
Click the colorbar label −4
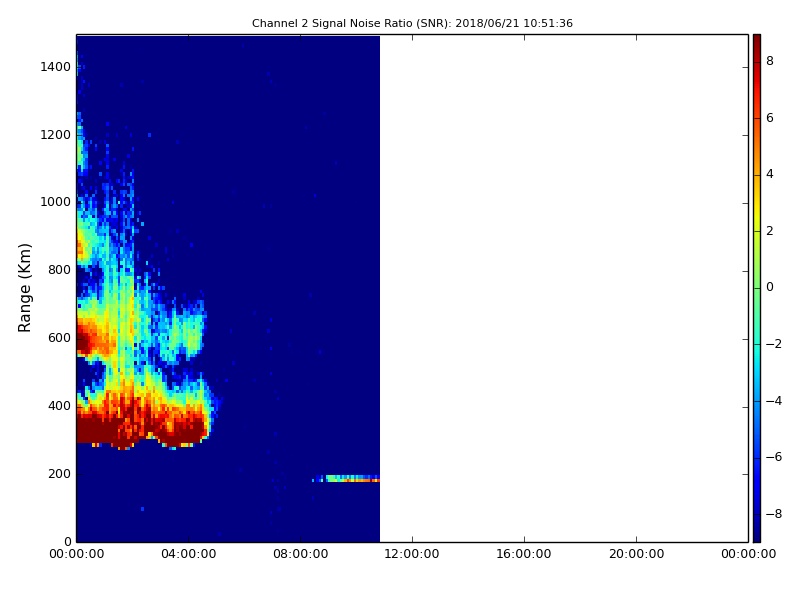pyautogui.click(x=773, y=401)
